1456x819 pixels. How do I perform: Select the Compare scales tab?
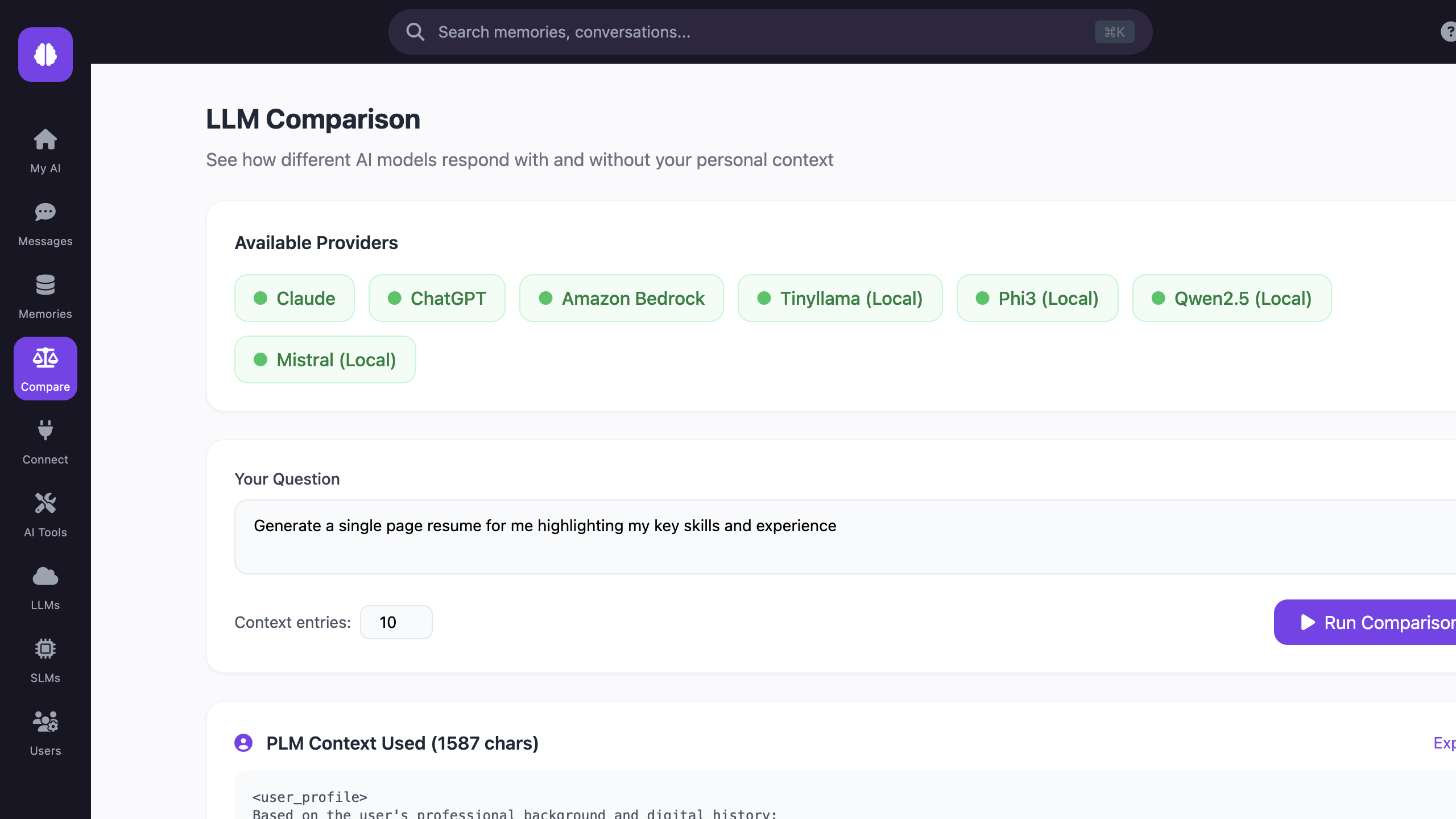coord(45,369)
